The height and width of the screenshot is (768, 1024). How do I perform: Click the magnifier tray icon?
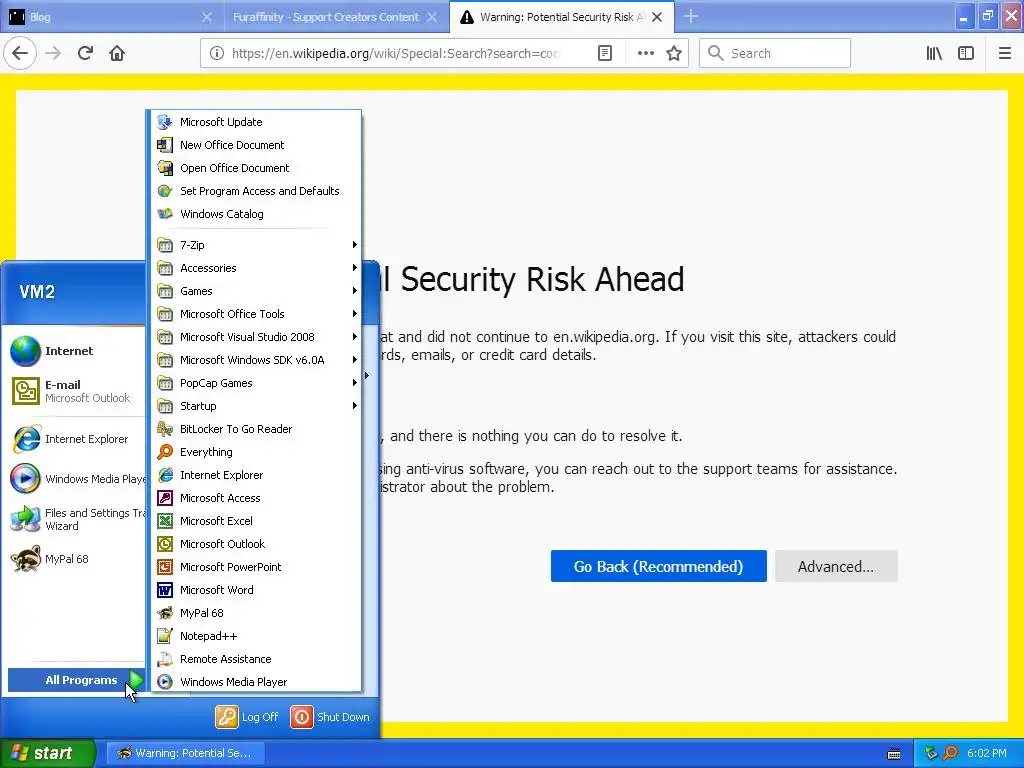[x=950, y=753]
